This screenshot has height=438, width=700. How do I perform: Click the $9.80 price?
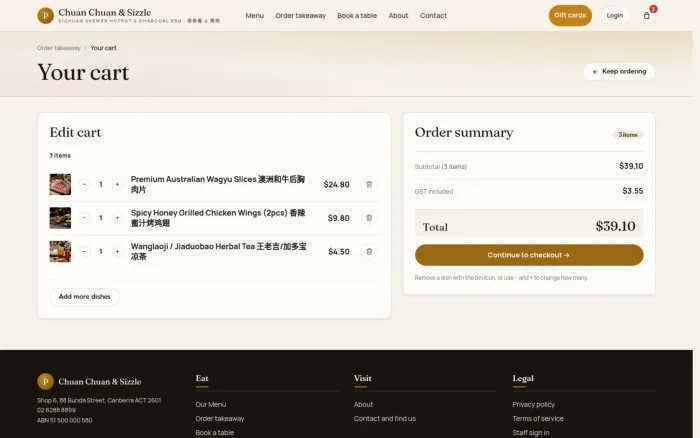point(338,218)
